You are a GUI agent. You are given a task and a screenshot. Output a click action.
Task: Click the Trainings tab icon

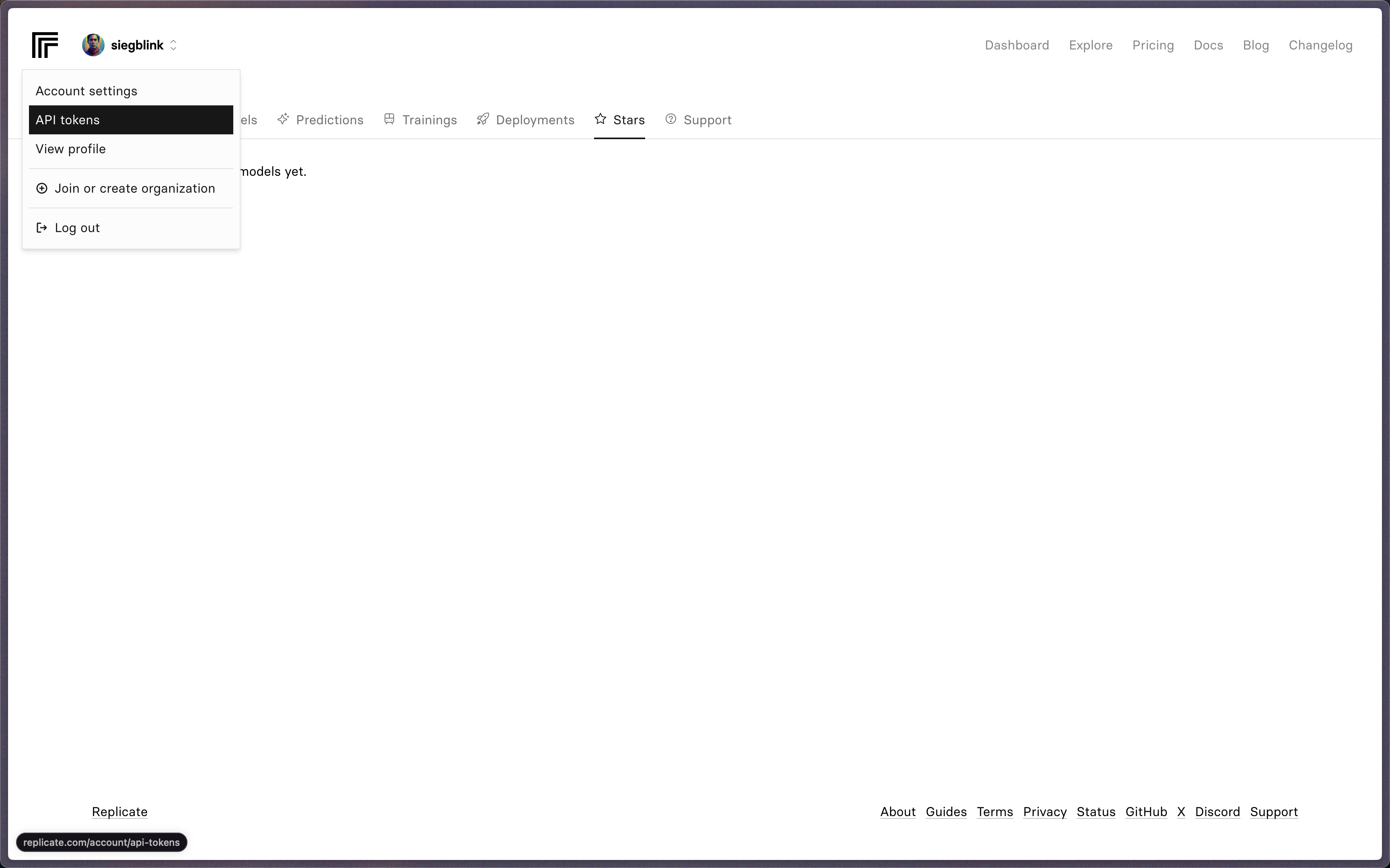tap(389, 119)
